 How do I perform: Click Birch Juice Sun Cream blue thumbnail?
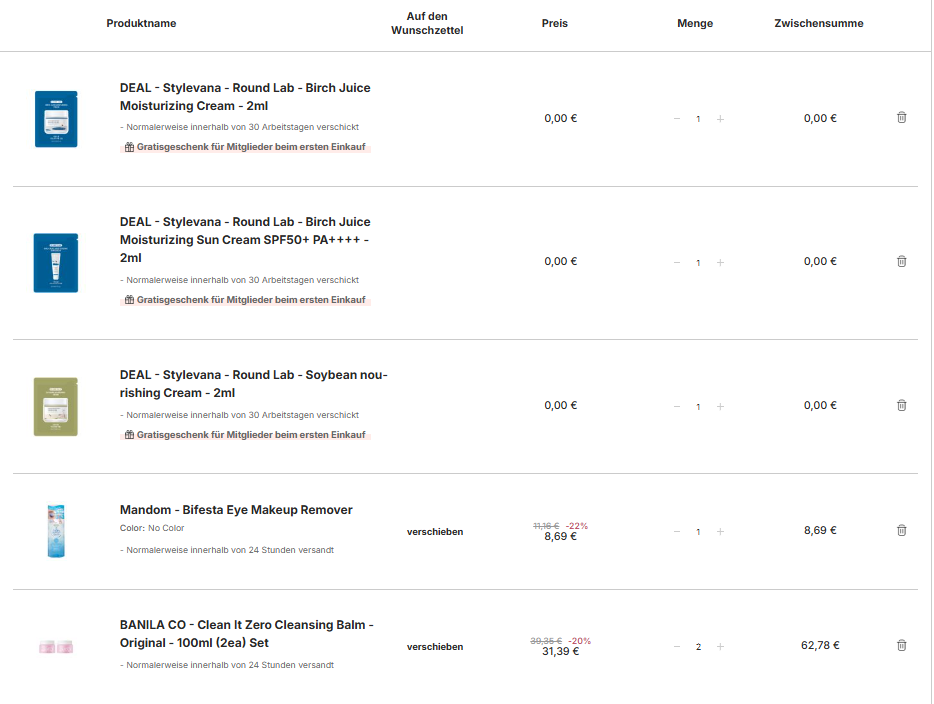point(56,262)
